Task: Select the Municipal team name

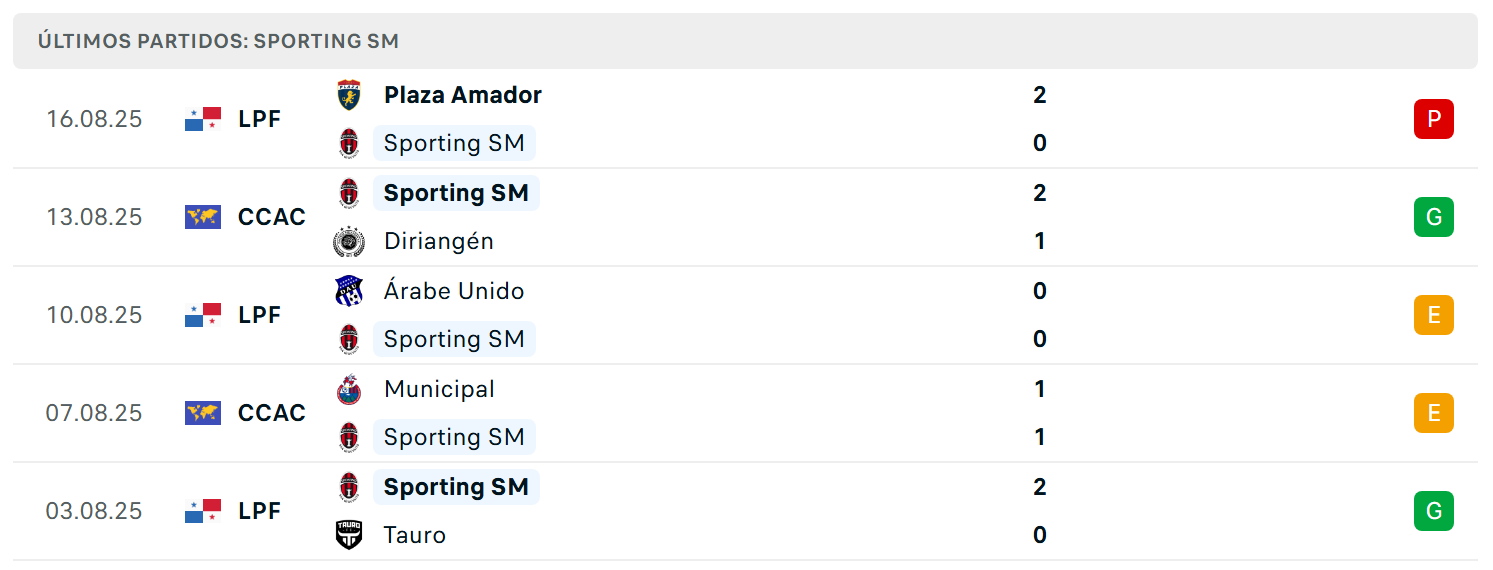Action: coord(439,389)
